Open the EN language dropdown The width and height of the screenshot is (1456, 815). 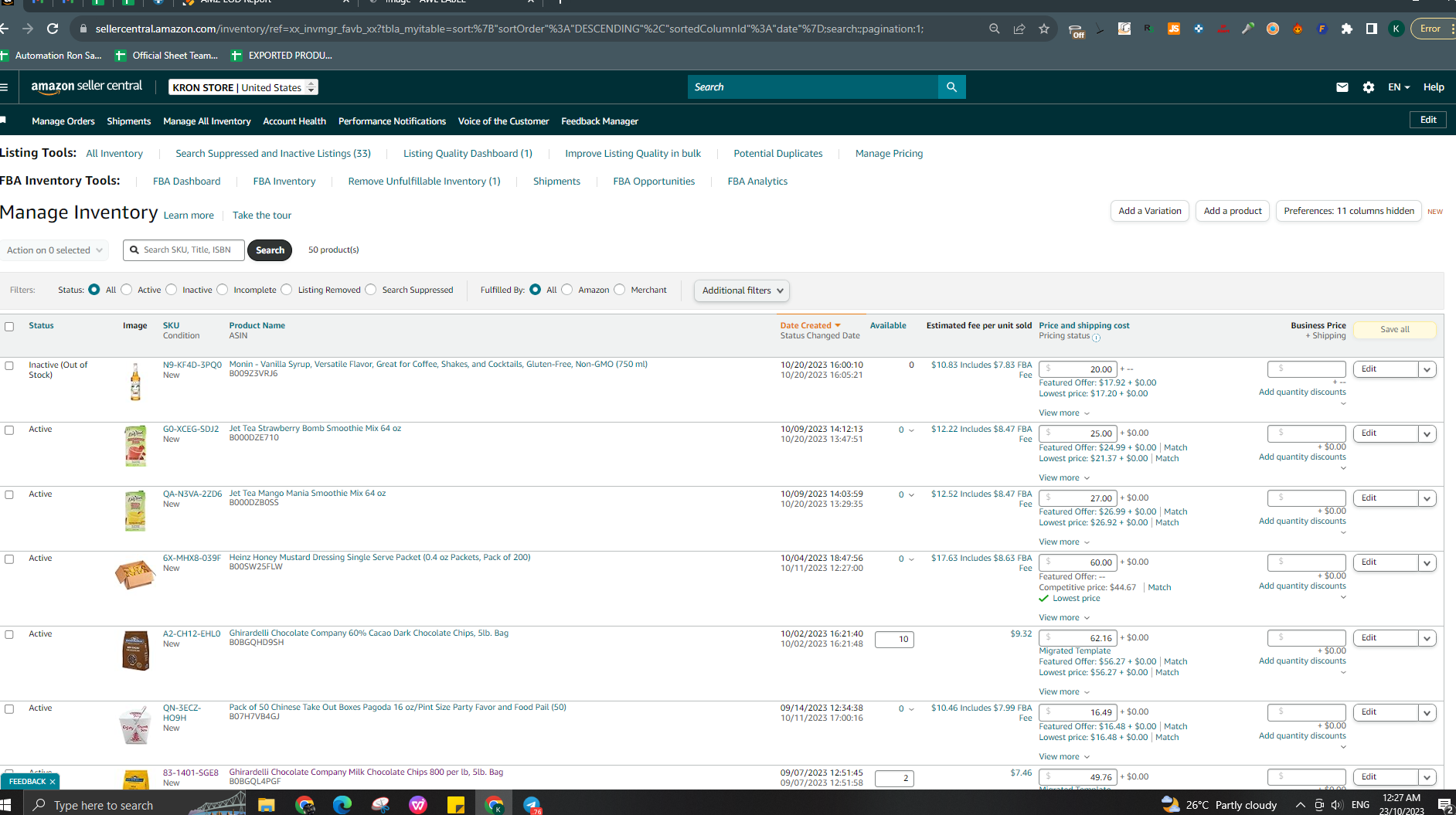(1399, 87)
